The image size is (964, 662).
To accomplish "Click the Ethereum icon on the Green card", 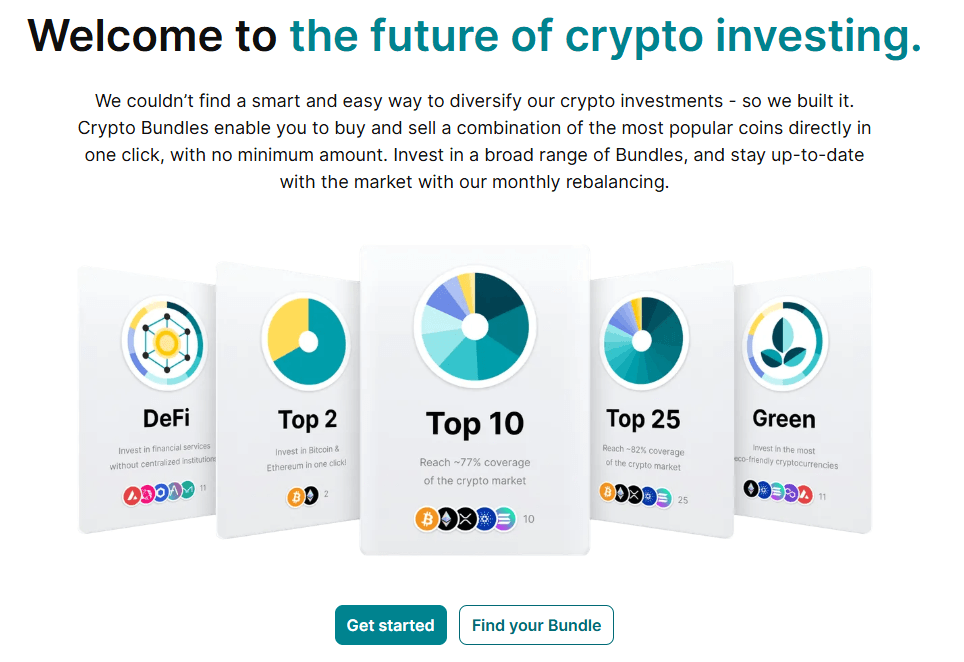I will pos(750,491).
